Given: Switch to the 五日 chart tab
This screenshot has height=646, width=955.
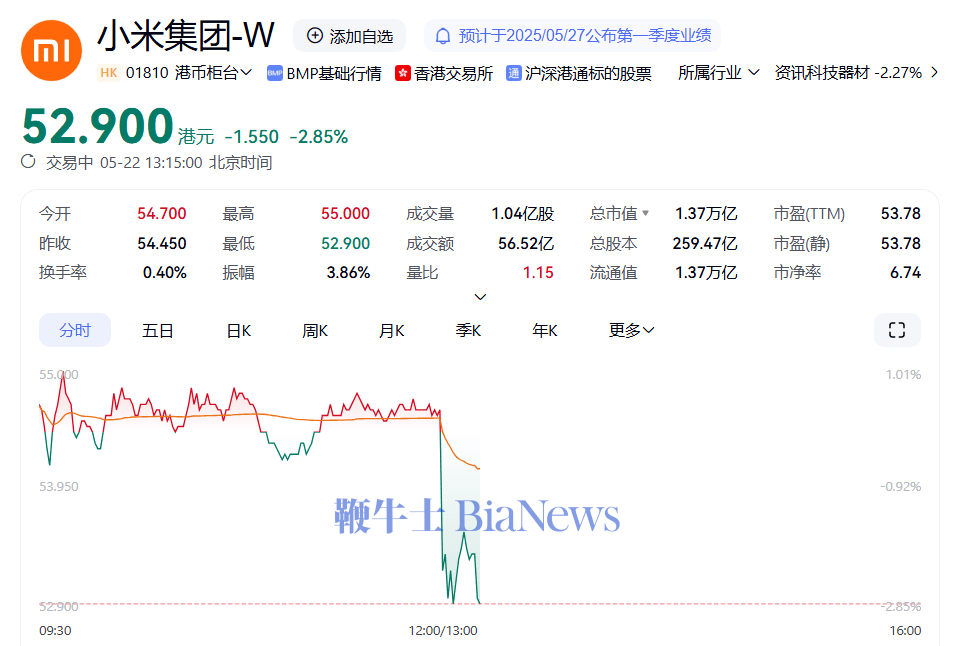Looking at the screenshot, I should (x=158, y=331).
